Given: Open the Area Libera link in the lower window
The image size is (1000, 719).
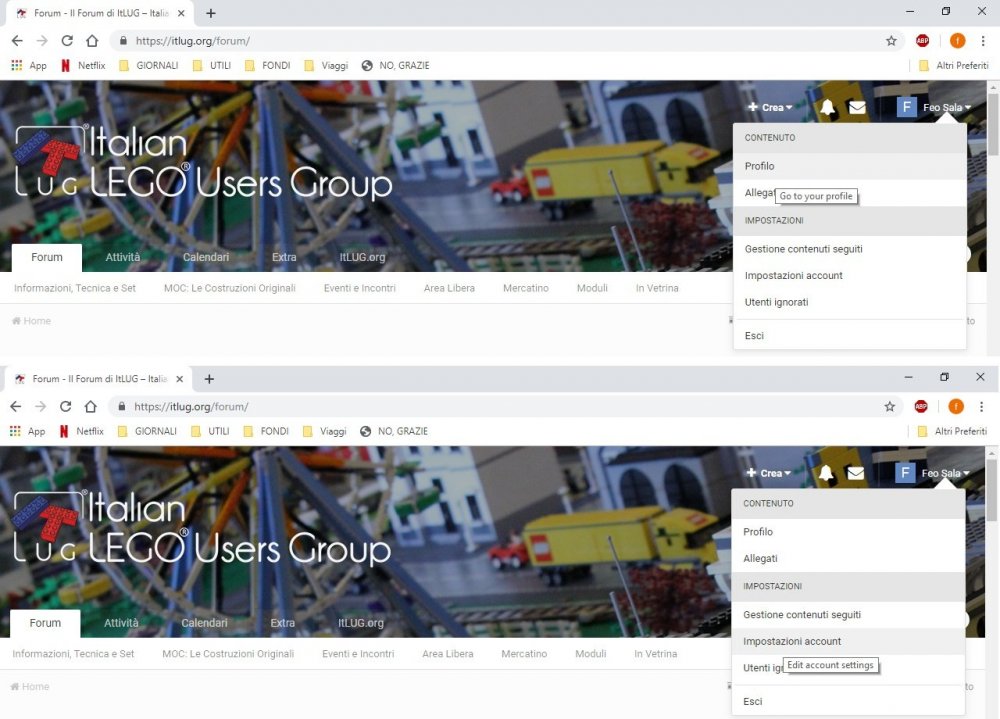Looking at the screenshot, I should tap(448, 654).
